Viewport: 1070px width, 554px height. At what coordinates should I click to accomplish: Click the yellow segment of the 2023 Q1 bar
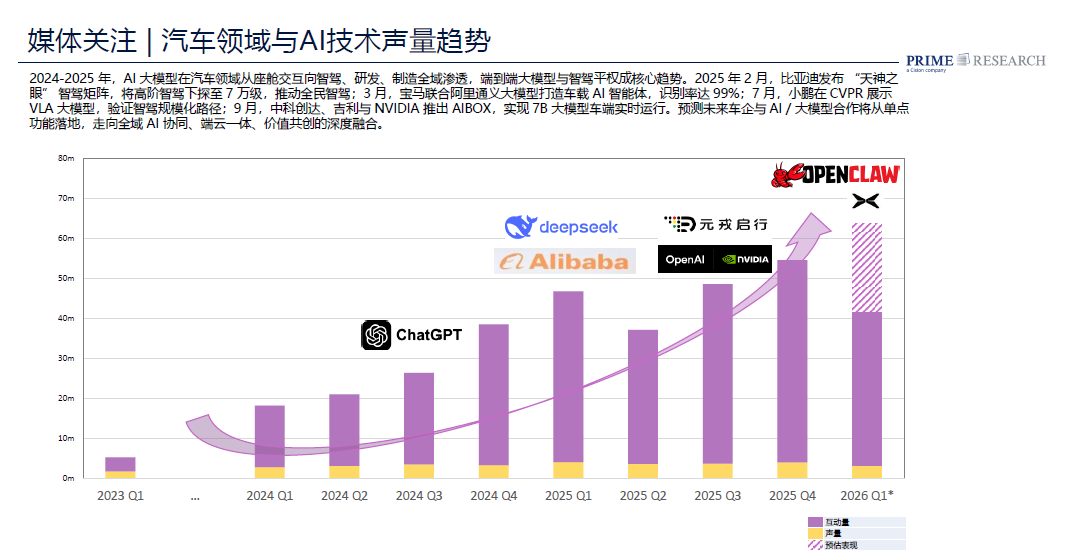[120, 475]
